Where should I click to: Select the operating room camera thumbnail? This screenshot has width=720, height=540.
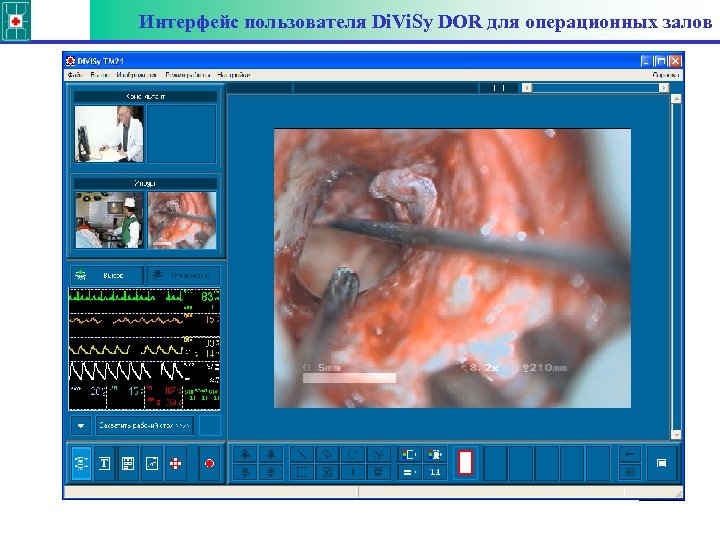109,220
